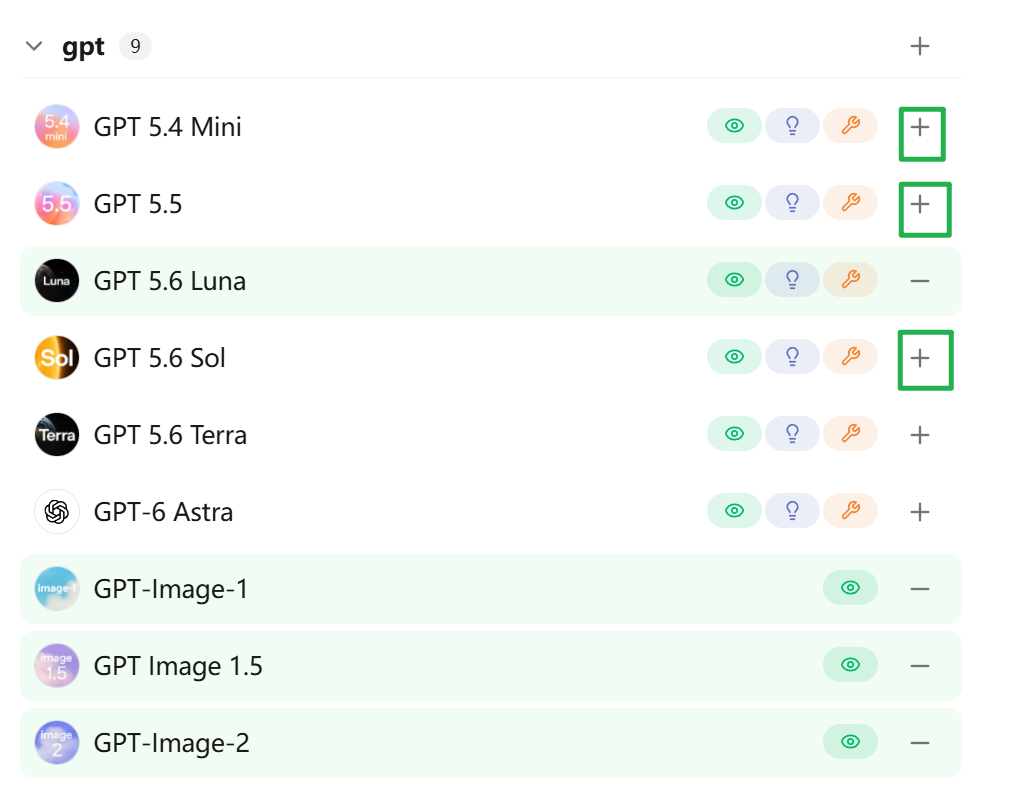This screenshot has width=1010, height=811.
Task: Add GPT 5.6 Terra model
Action: click(x=919, y=435)
